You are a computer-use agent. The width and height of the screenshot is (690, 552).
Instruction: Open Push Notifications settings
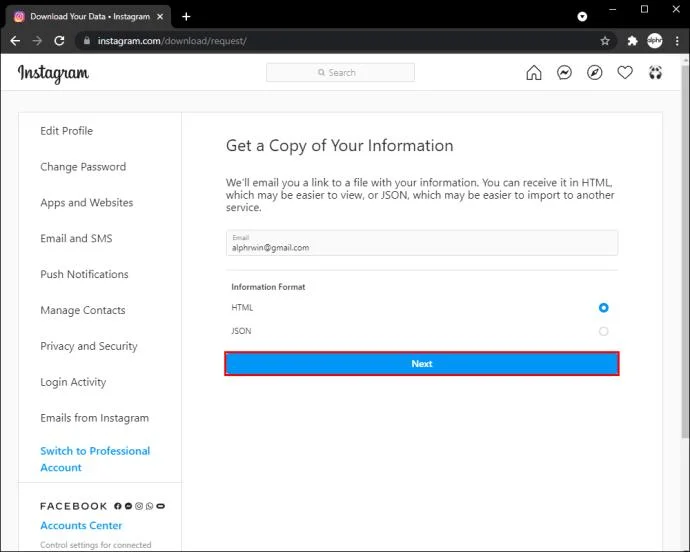[84, 275]
